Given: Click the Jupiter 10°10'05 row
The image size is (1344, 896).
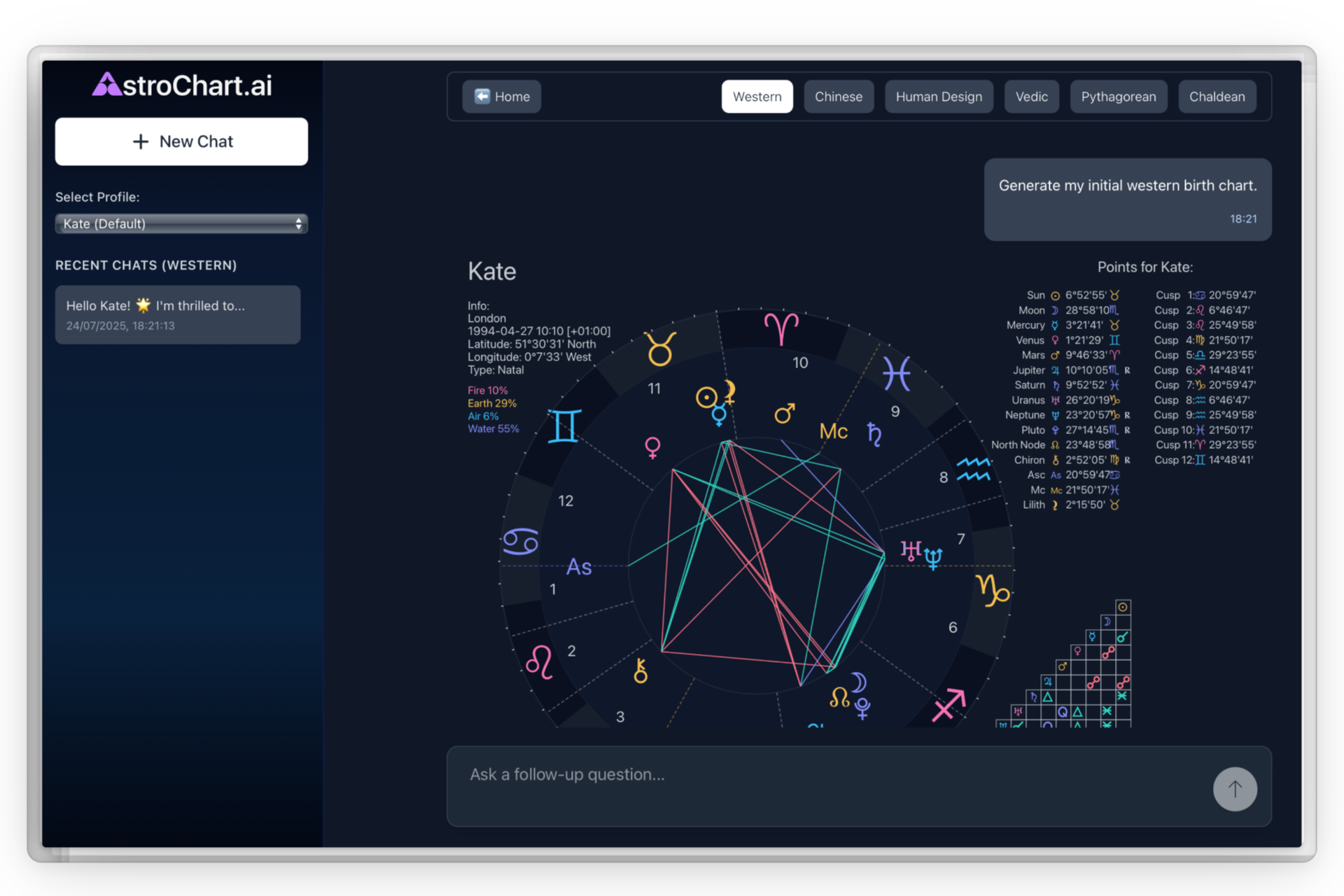Looking at the screenshot, I should coord(1071,370).
